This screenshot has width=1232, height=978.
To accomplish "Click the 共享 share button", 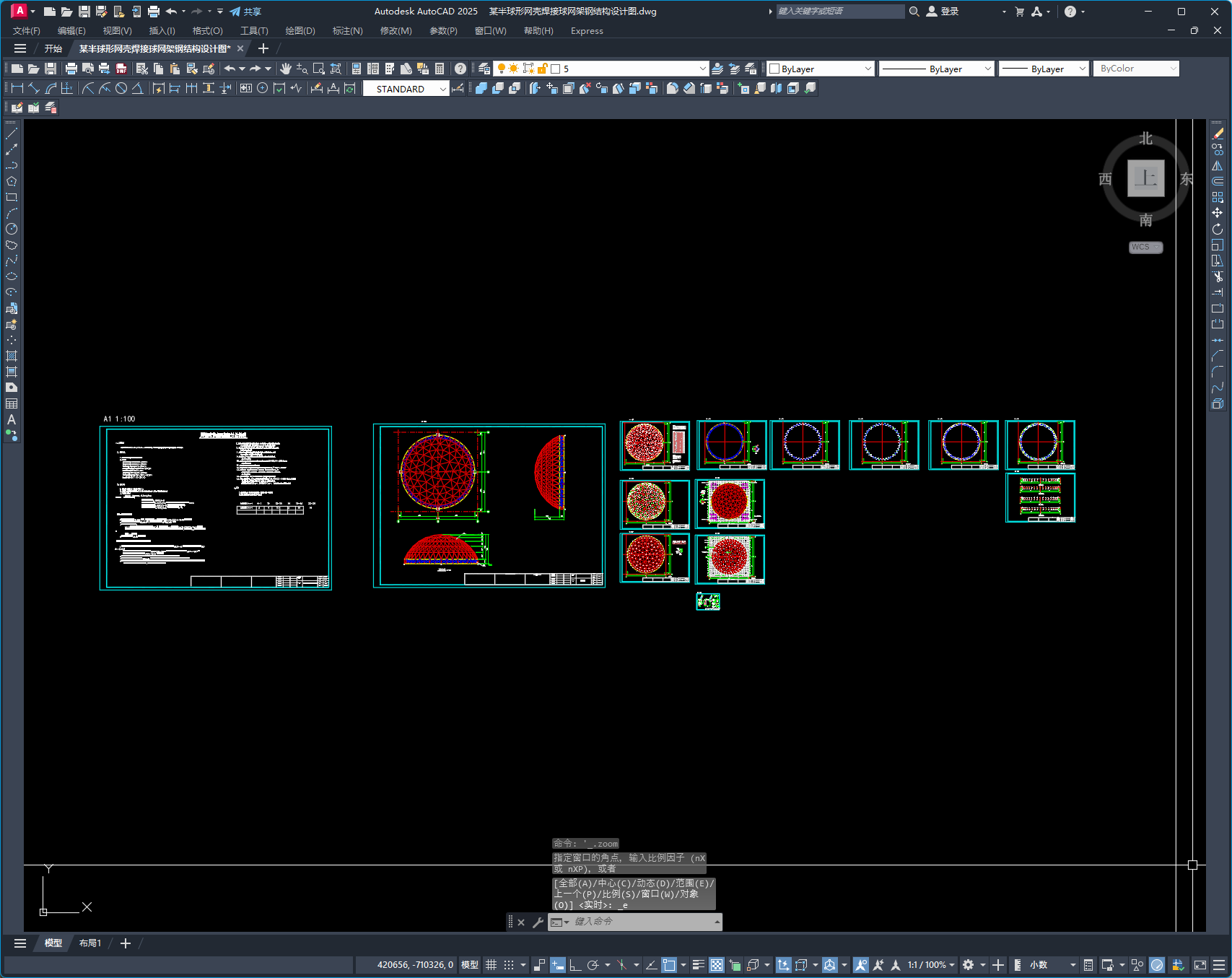I will pyautogui.click(x=246, y=12).
